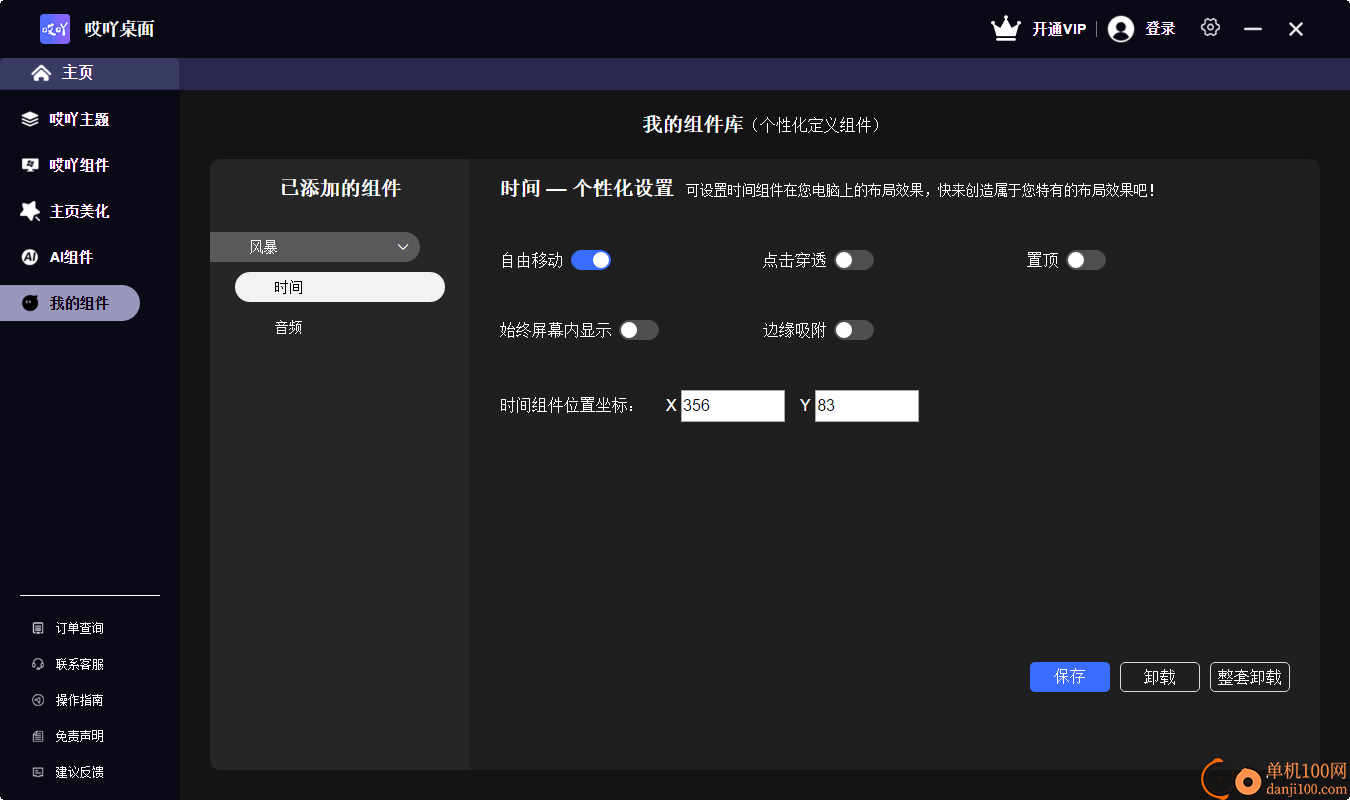Open 操作指南 link
This screenshot has width=1350, height=800.
pyautogui.click(x=79, y=700)
